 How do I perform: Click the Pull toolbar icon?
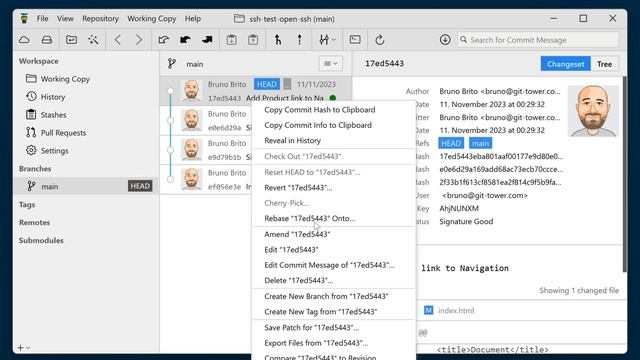(185, 40)
